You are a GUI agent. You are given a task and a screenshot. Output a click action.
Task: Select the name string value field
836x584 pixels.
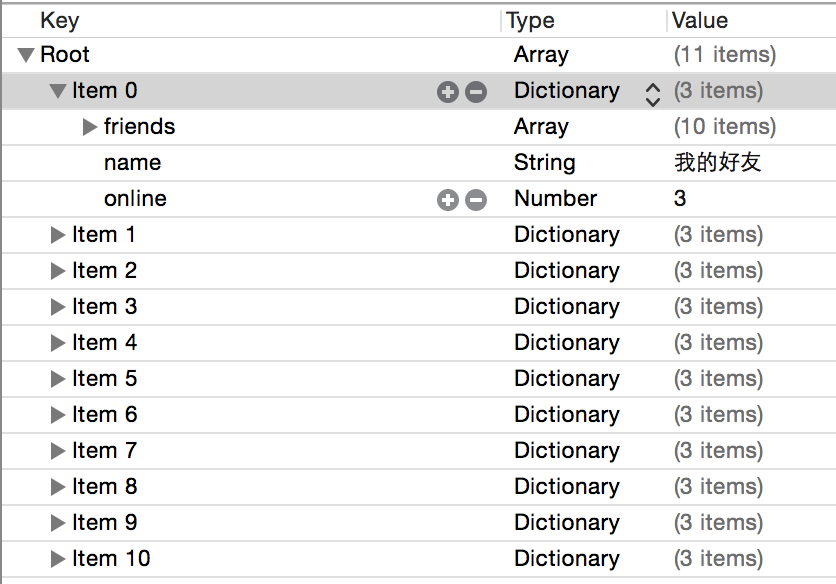[x=718, y=163]
